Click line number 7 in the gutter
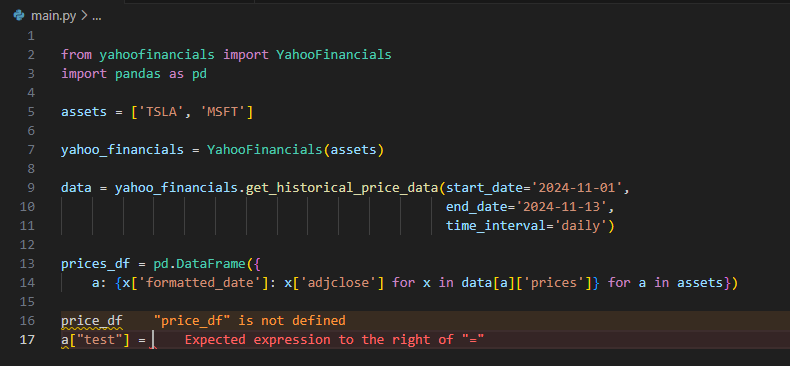 click(x=31, y=150)
